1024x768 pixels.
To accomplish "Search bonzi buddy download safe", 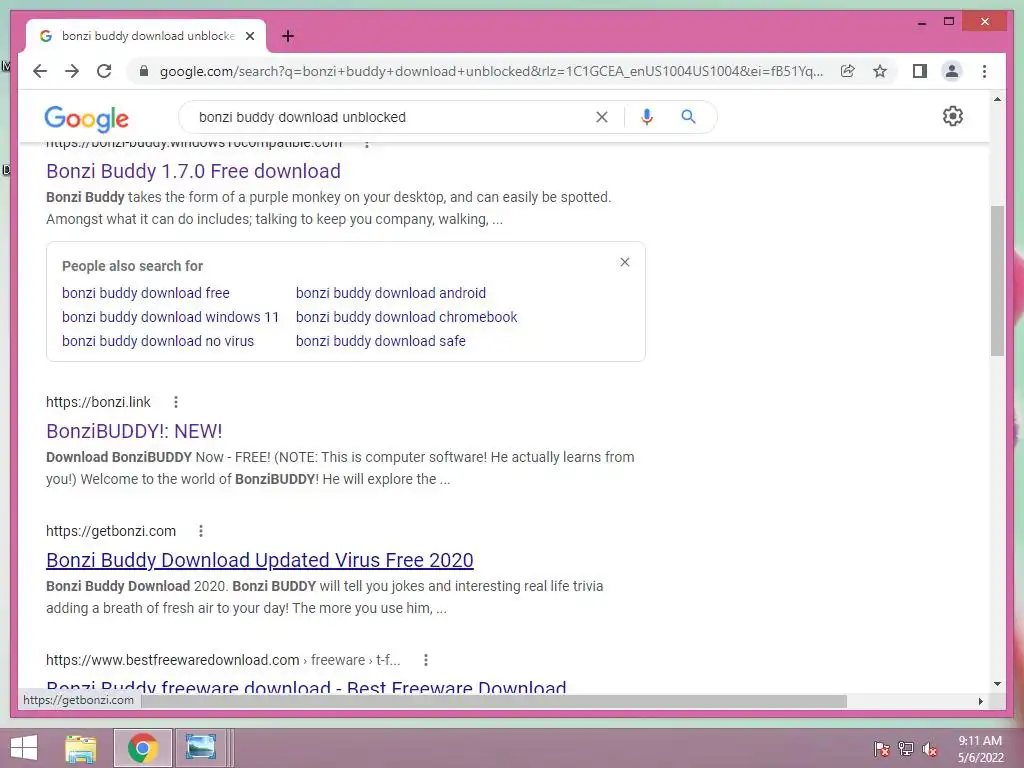I will click(x=381, y=341).
